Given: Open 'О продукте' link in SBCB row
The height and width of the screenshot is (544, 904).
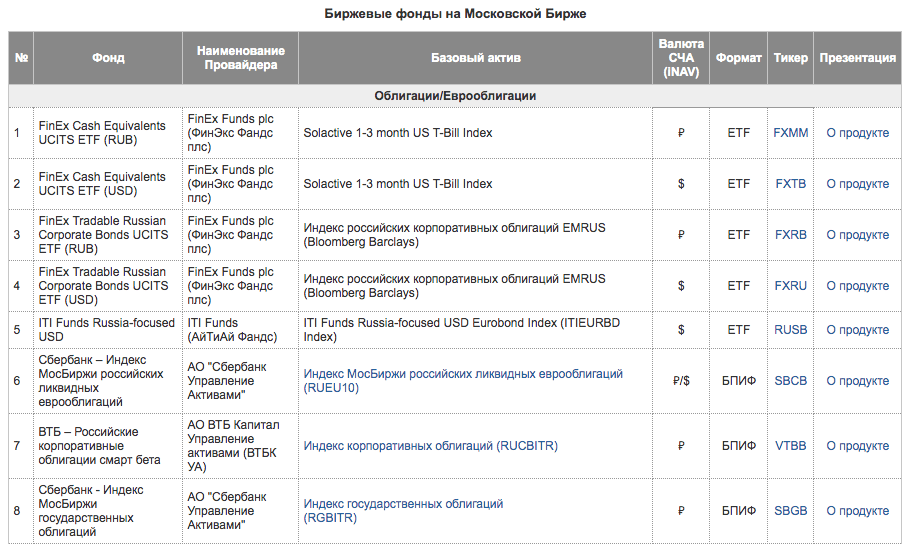Looking at the screenshot, I should [x=857, y=381].
